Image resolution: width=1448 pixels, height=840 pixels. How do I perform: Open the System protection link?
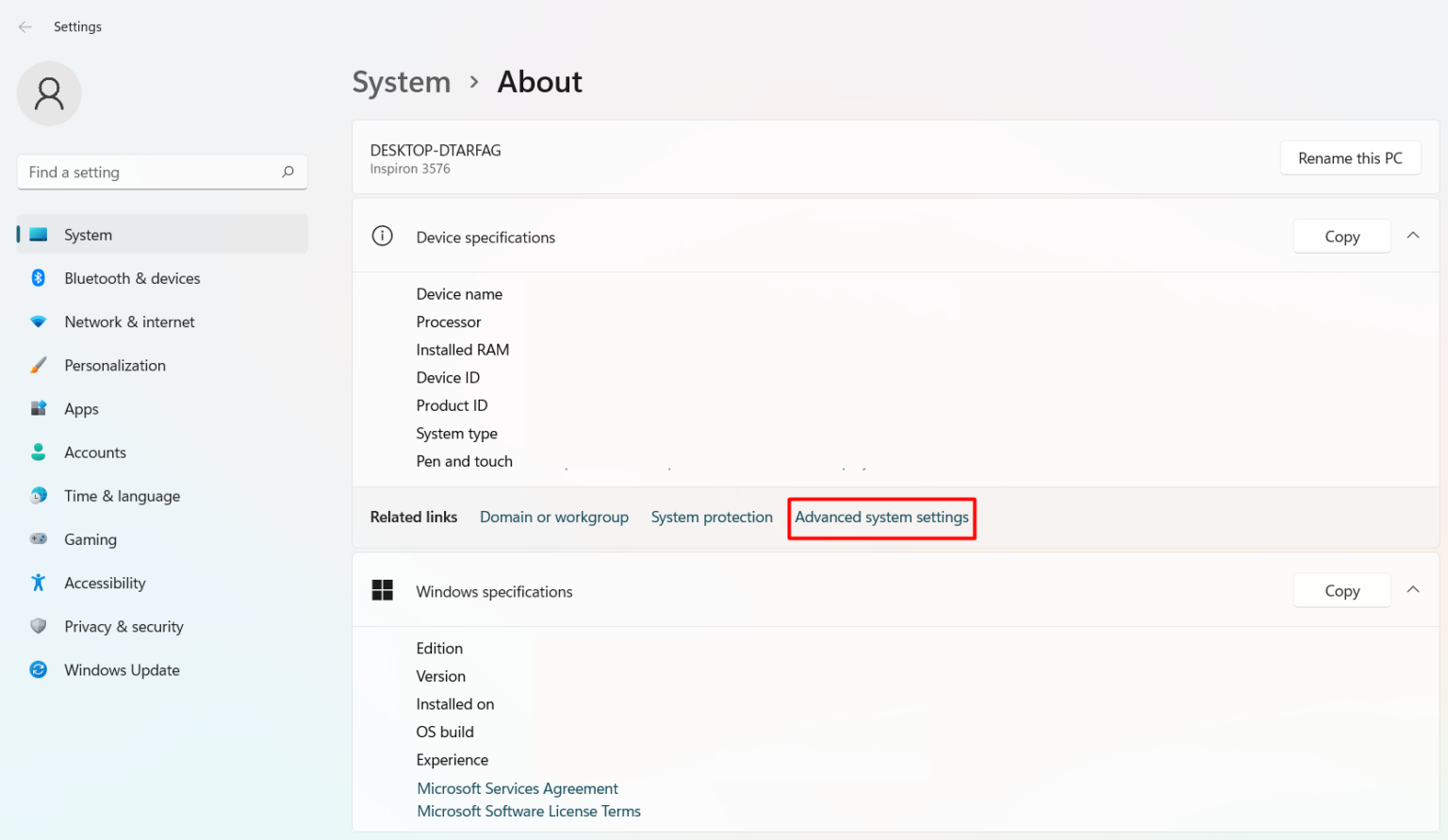[x=712, y=517]
